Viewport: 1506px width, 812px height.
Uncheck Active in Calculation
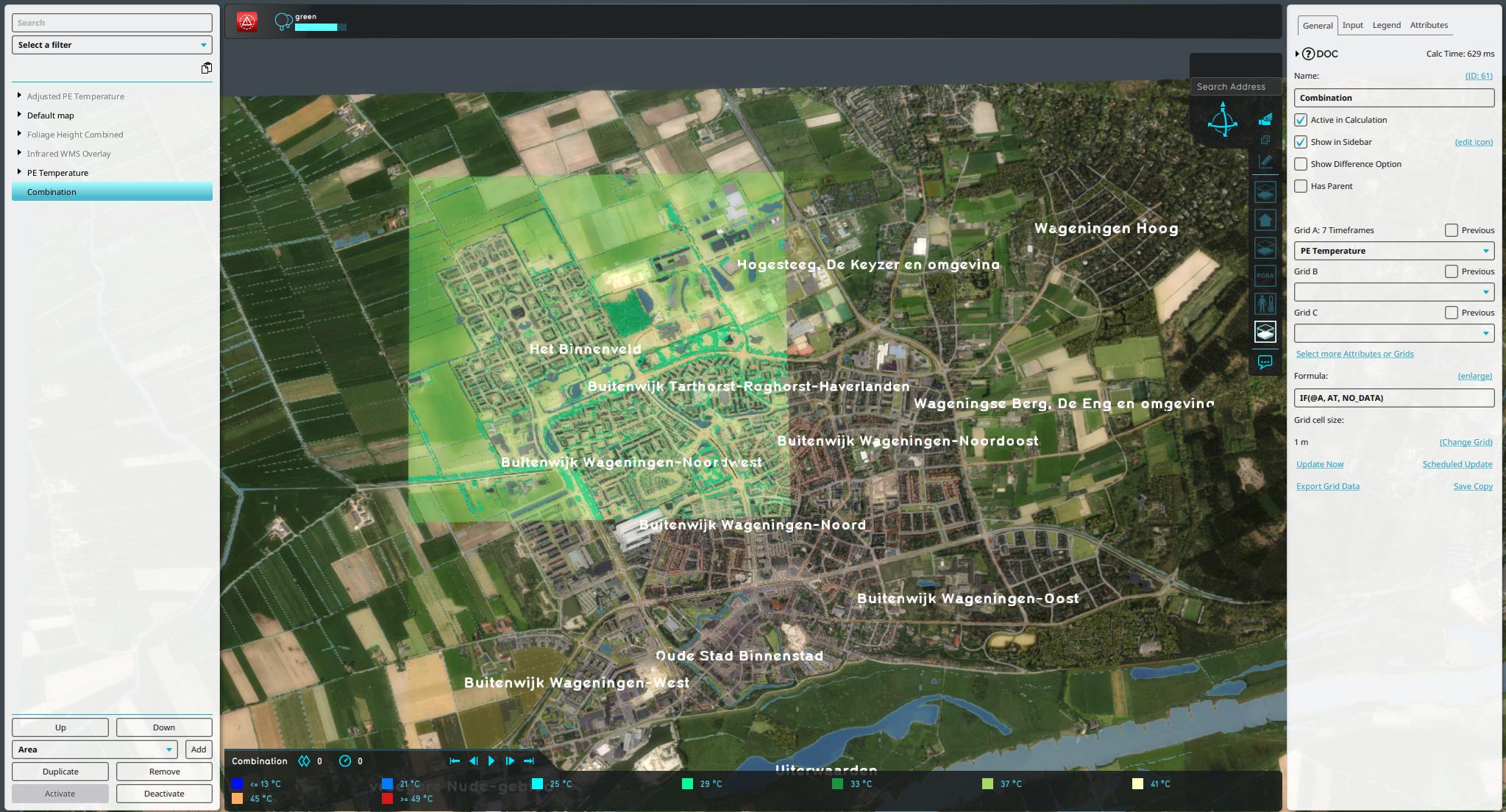[1301, 120]
